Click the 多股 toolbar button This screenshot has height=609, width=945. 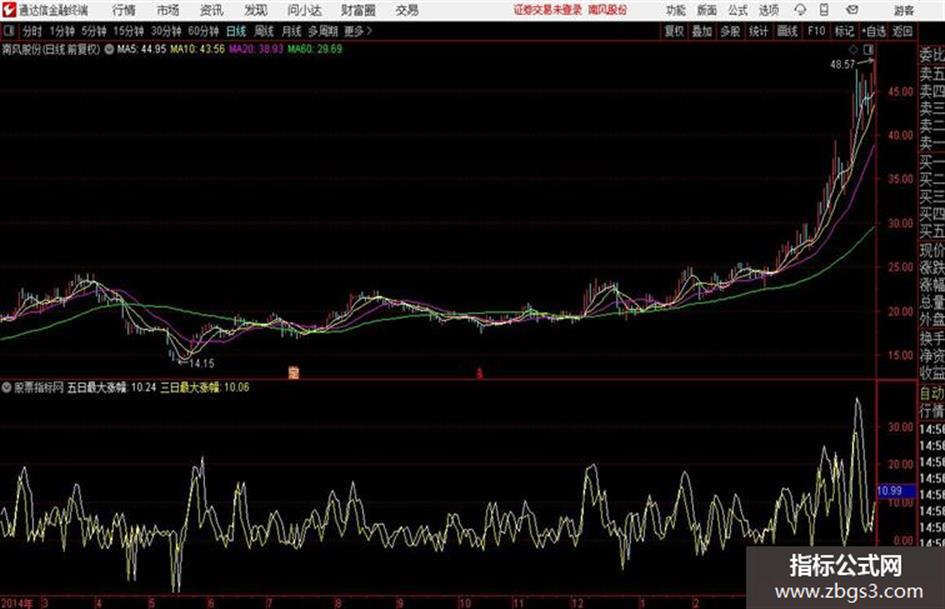[x=730, y=31]
